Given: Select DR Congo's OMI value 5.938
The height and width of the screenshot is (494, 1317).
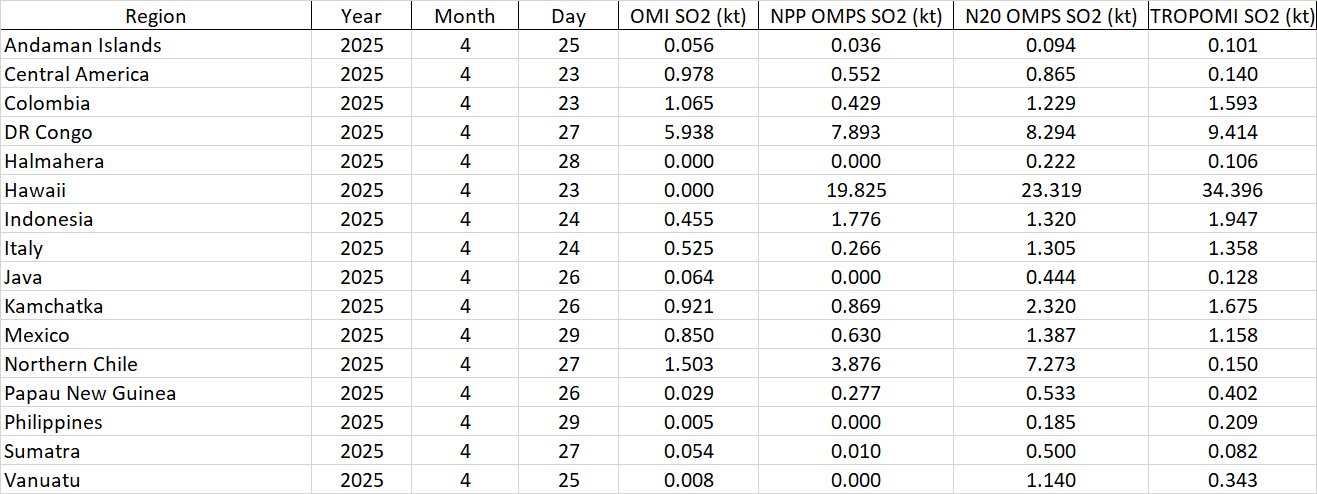Looking at the screenshot, I should coord(688,132).
